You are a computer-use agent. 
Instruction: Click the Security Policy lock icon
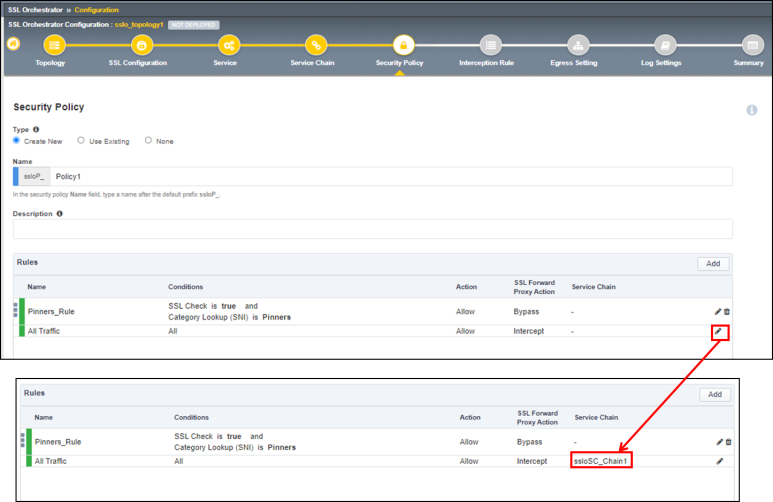[403, 45]
